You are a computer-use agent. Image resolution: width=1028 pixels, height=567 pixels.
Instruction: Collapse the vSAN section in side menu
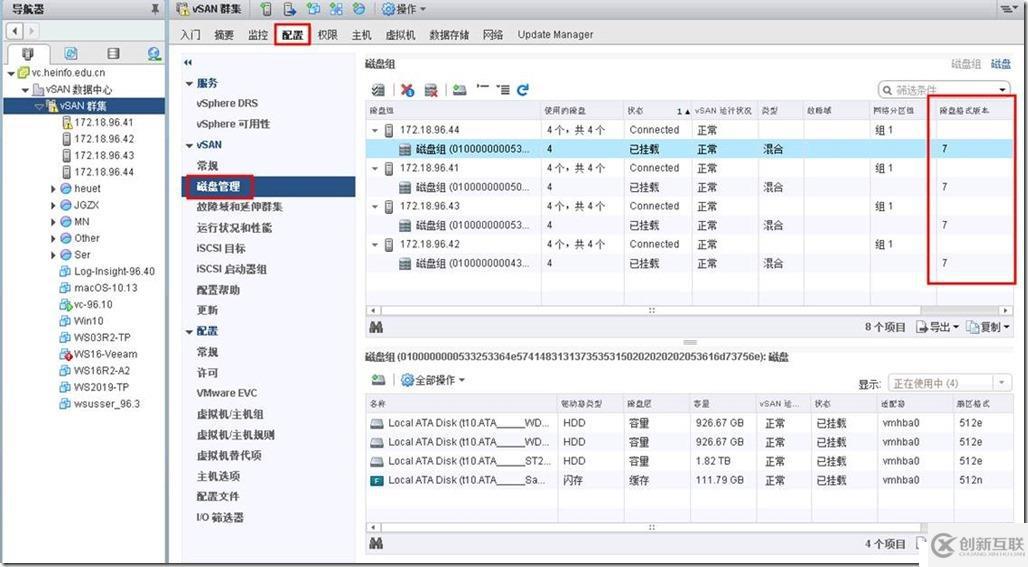189,145
